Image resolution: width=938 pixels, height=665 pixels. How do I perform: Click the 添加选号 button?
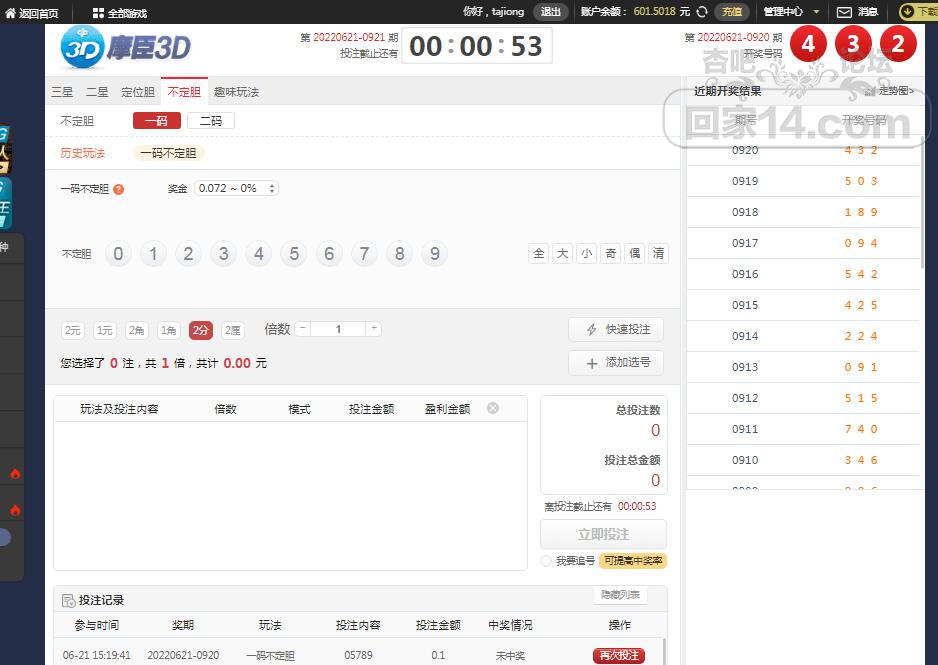tap(616, 363)
